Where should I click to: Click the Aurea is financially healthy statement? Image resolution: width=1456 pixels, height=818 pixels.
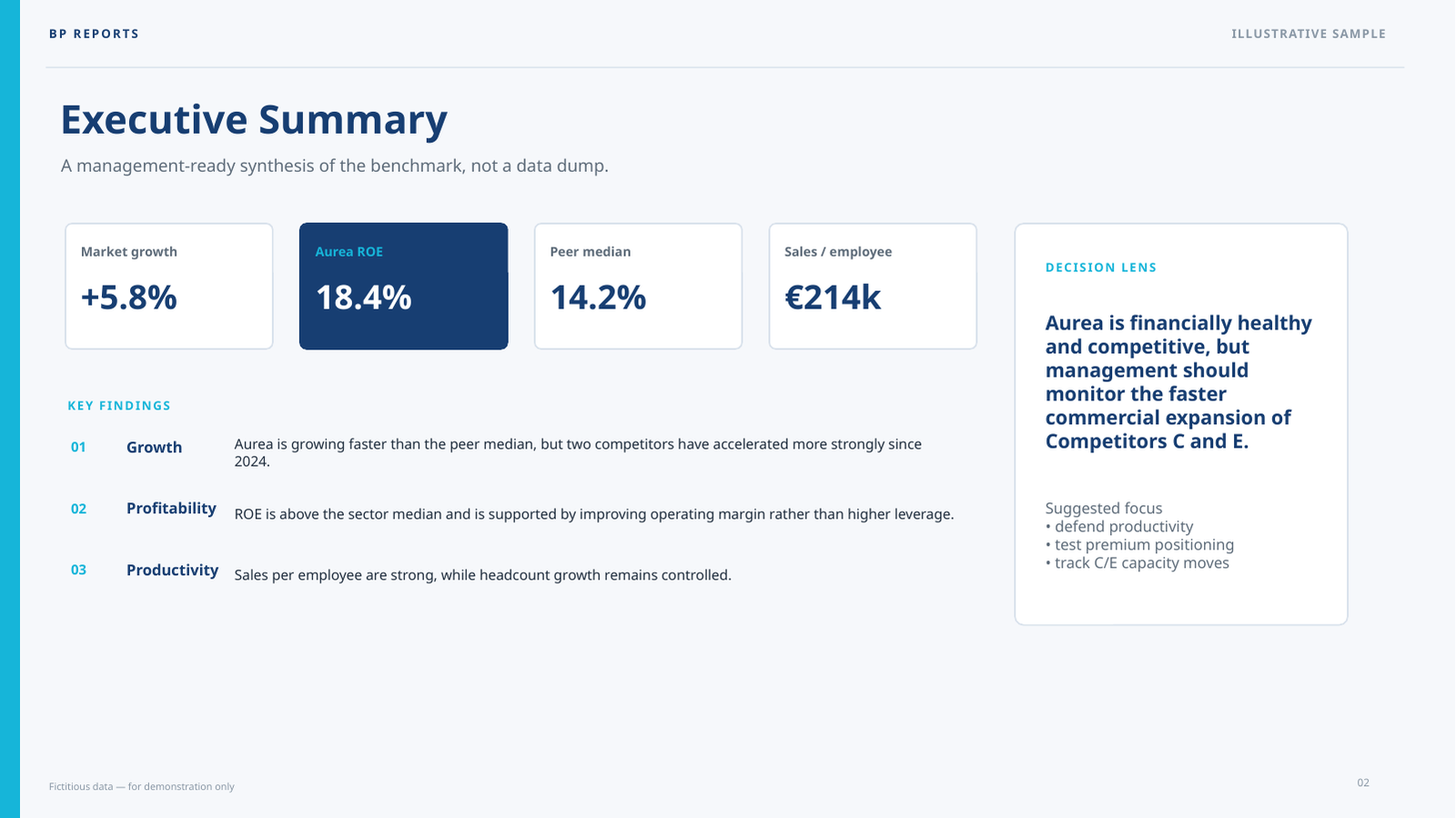click(x=1178, y=382)
